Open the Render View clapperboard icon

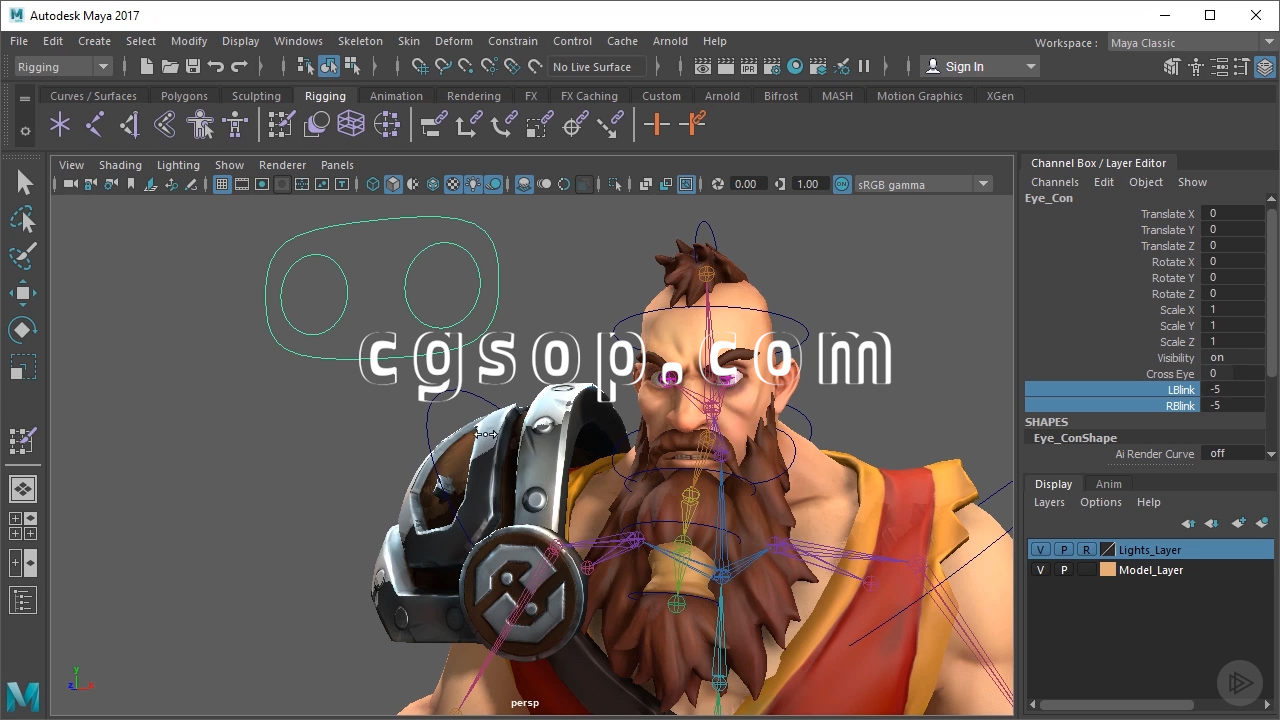[703, 67]
